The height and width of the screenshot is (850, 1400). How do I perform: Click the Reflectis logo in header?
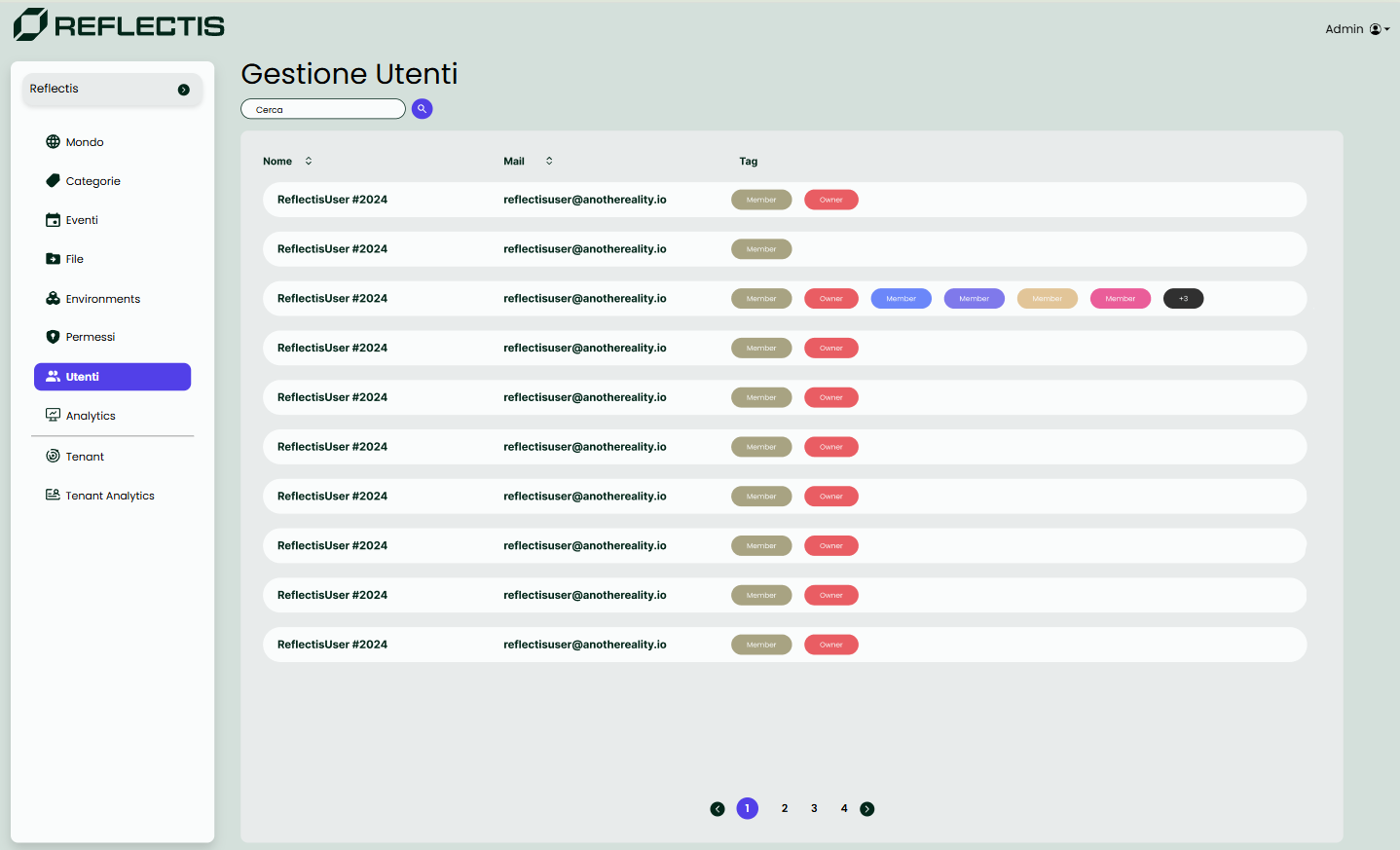tap(119, 25)
